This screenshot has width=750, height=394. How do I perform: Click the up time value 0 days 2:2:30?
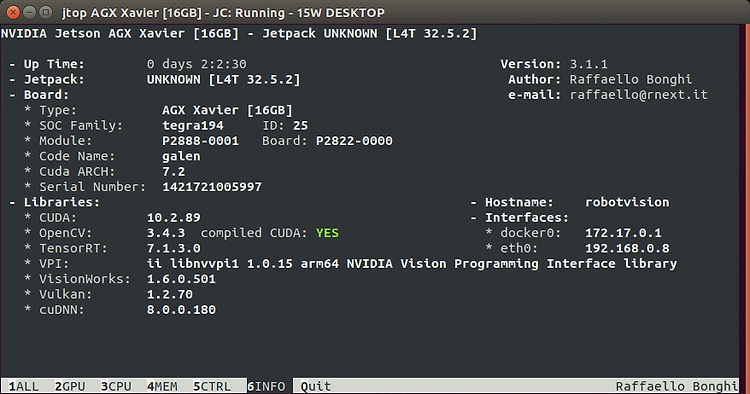click(x=197, y=64)
